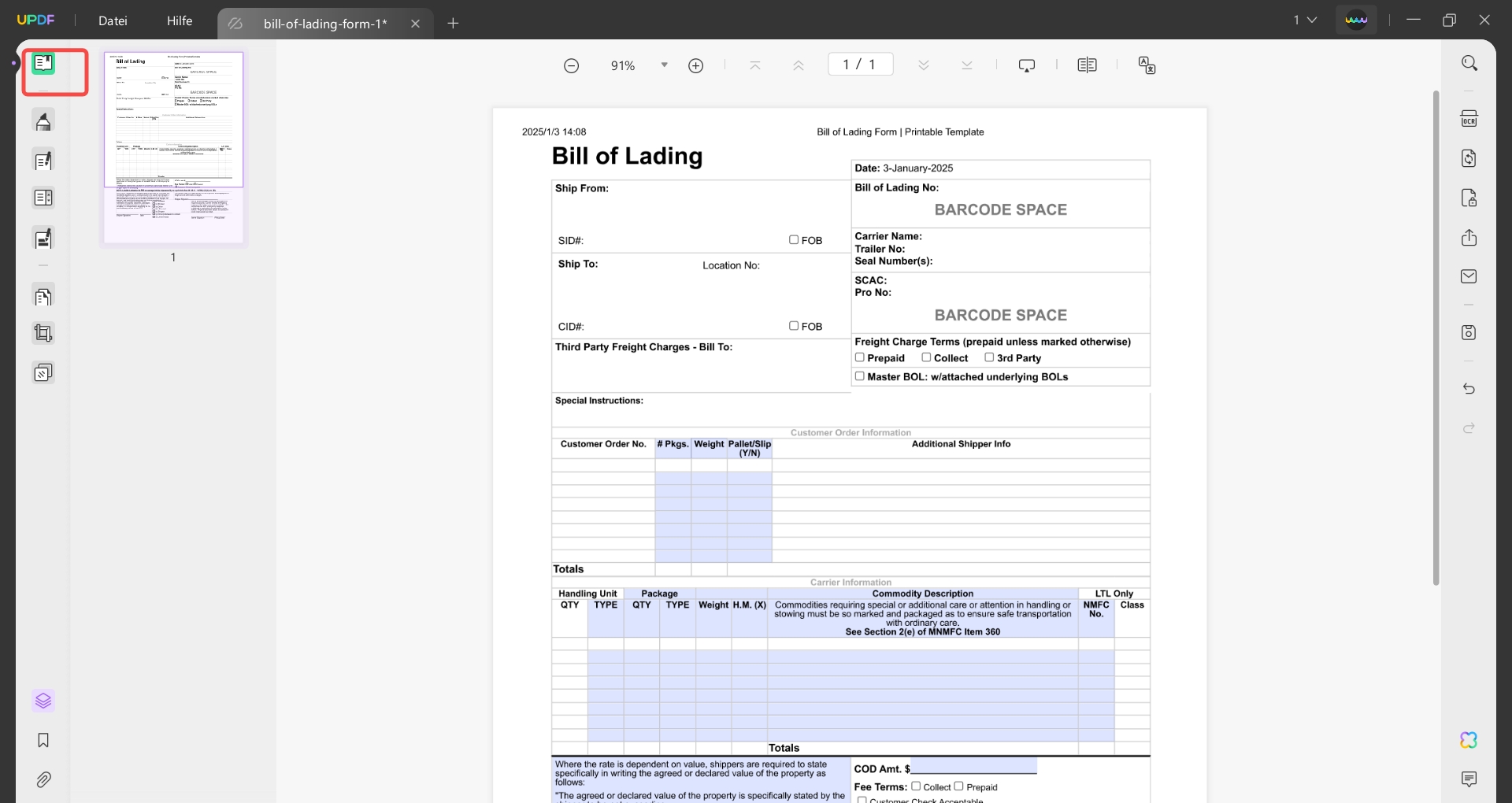
Task: Check the FOB box next to CID#
Action: [794, 326]
